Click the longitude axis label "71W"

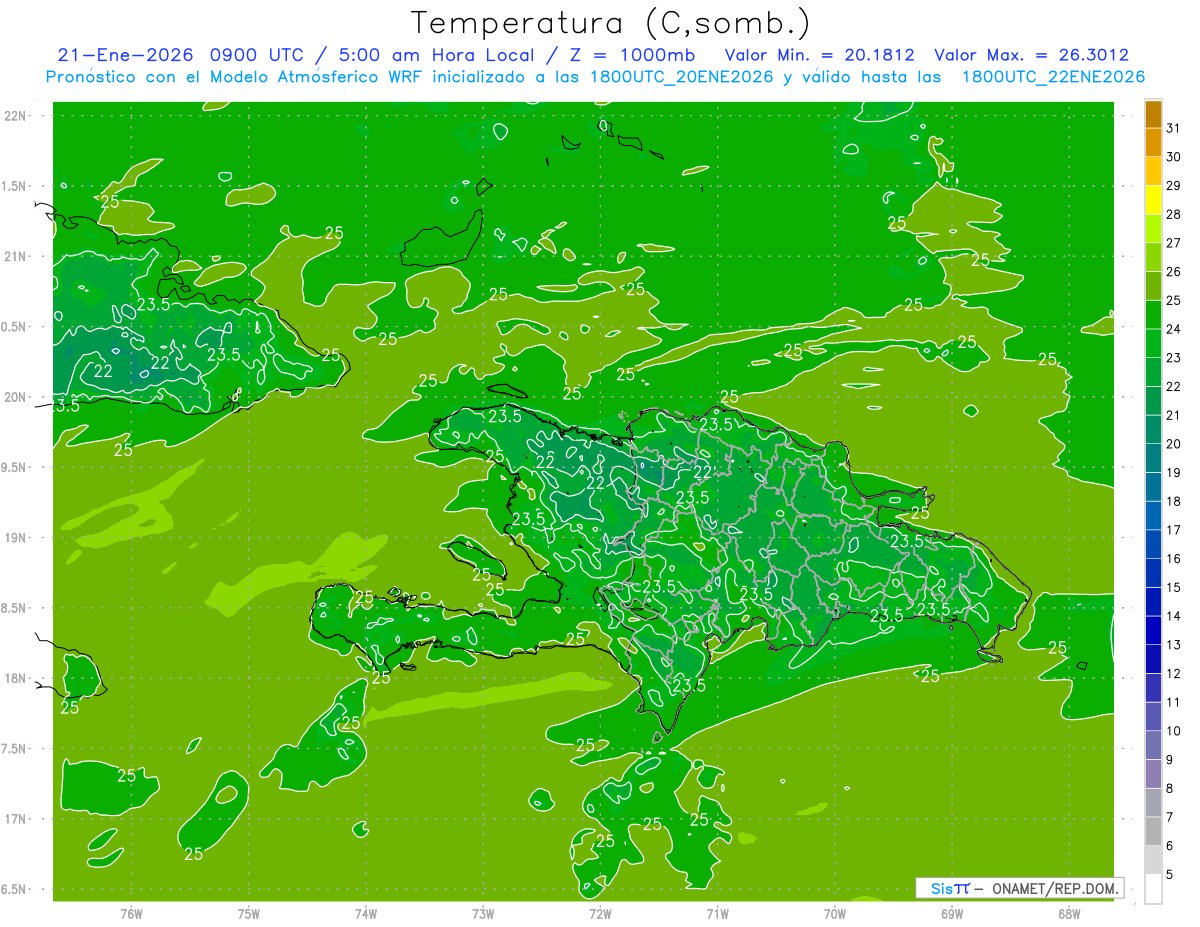pos(717,914)
